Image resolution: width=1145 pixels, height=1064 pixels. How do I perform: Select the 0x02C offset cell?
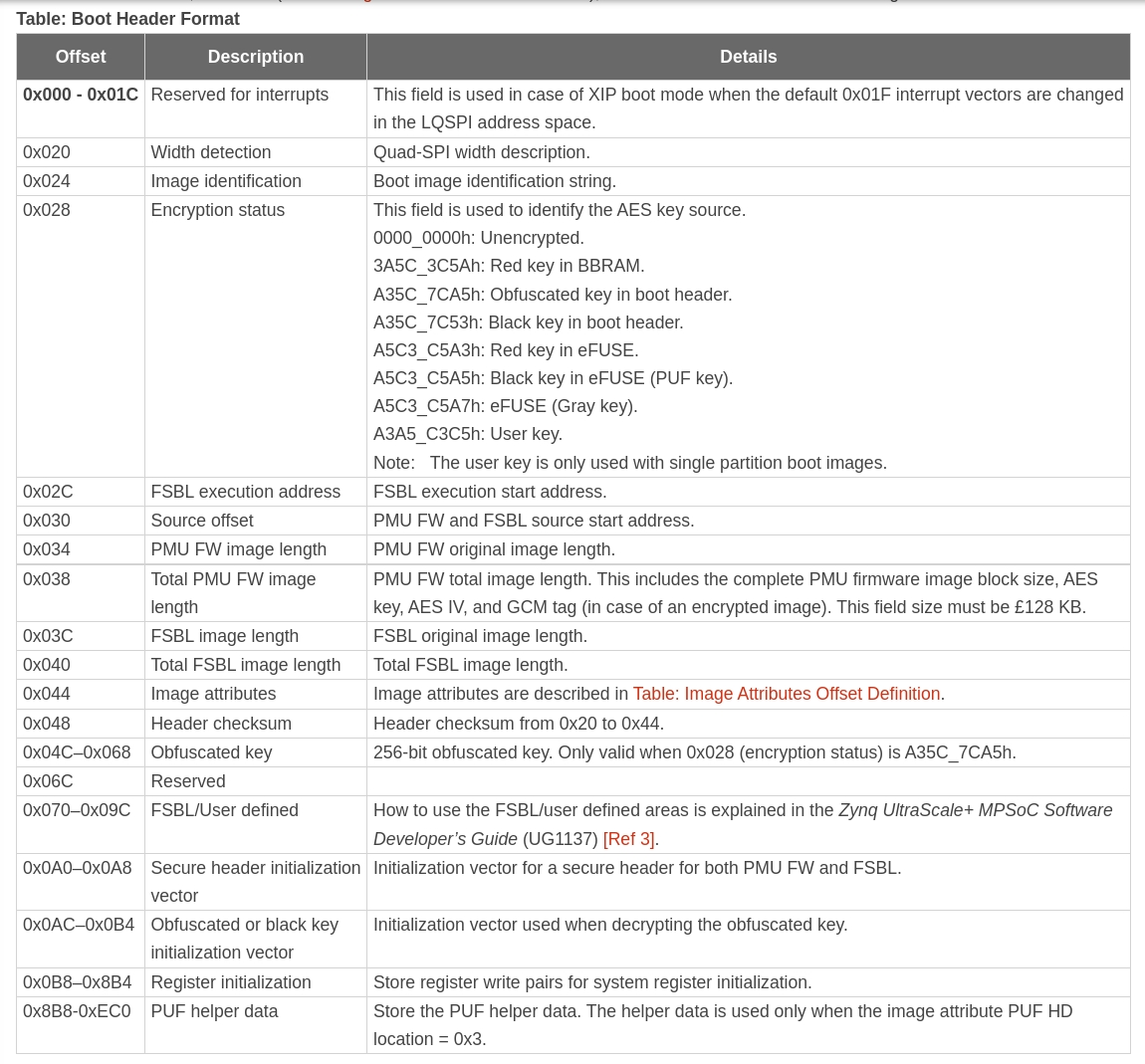click(x=48, y=492)
